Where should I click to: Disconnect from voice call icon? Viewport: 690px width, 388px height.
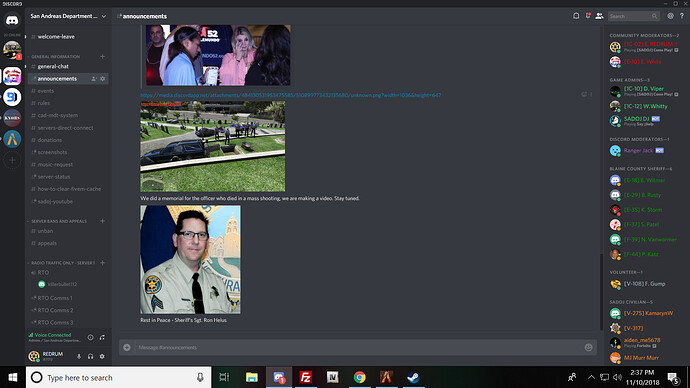102,337
